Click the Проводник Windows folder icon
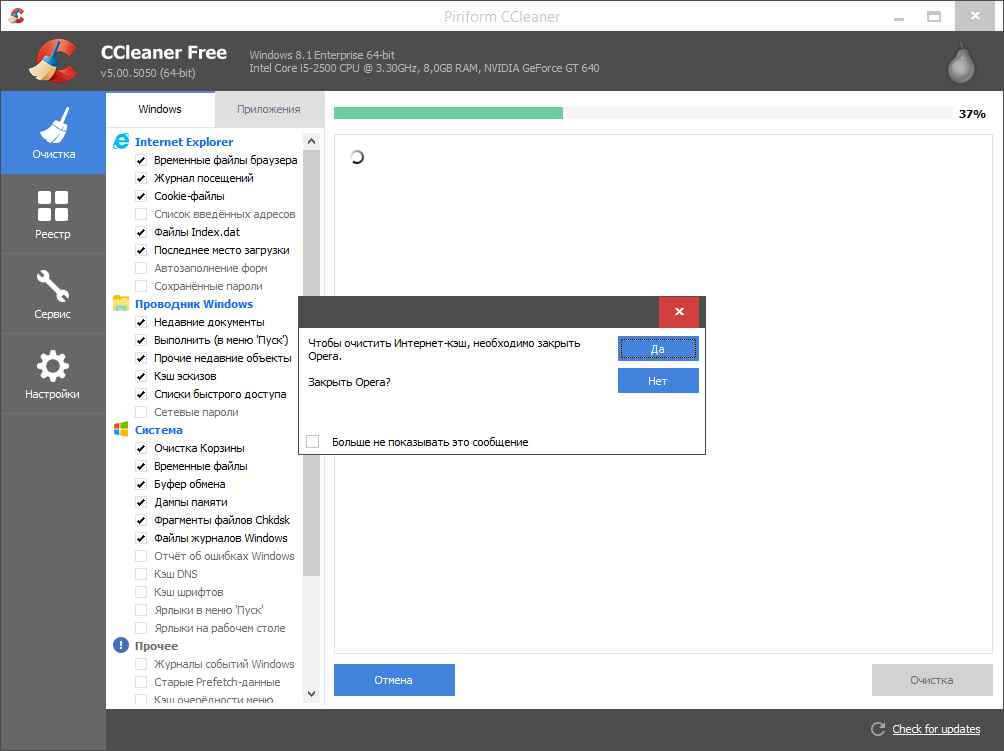Image resolution: width=1004 pixels, height=751 pixels. 121,304
